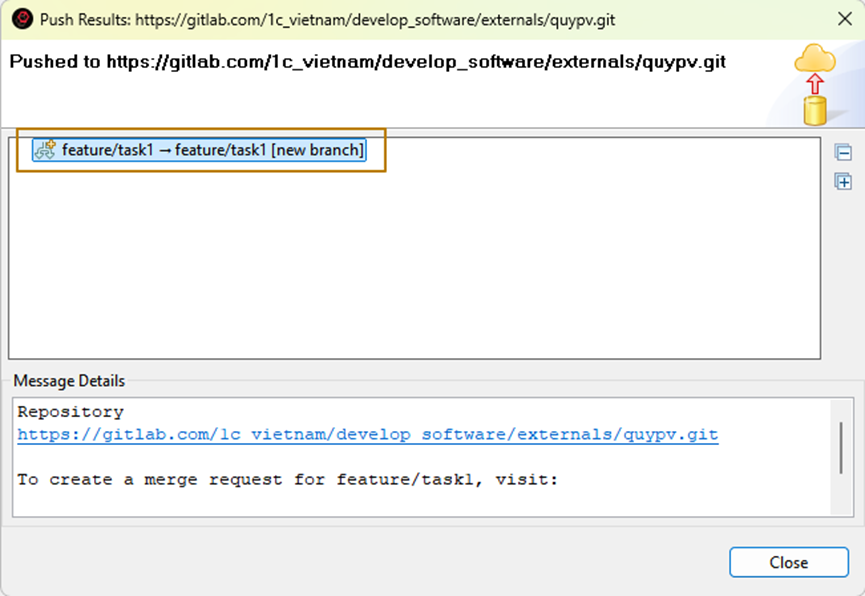Click blank area below merge request text

tap(400, 503)
